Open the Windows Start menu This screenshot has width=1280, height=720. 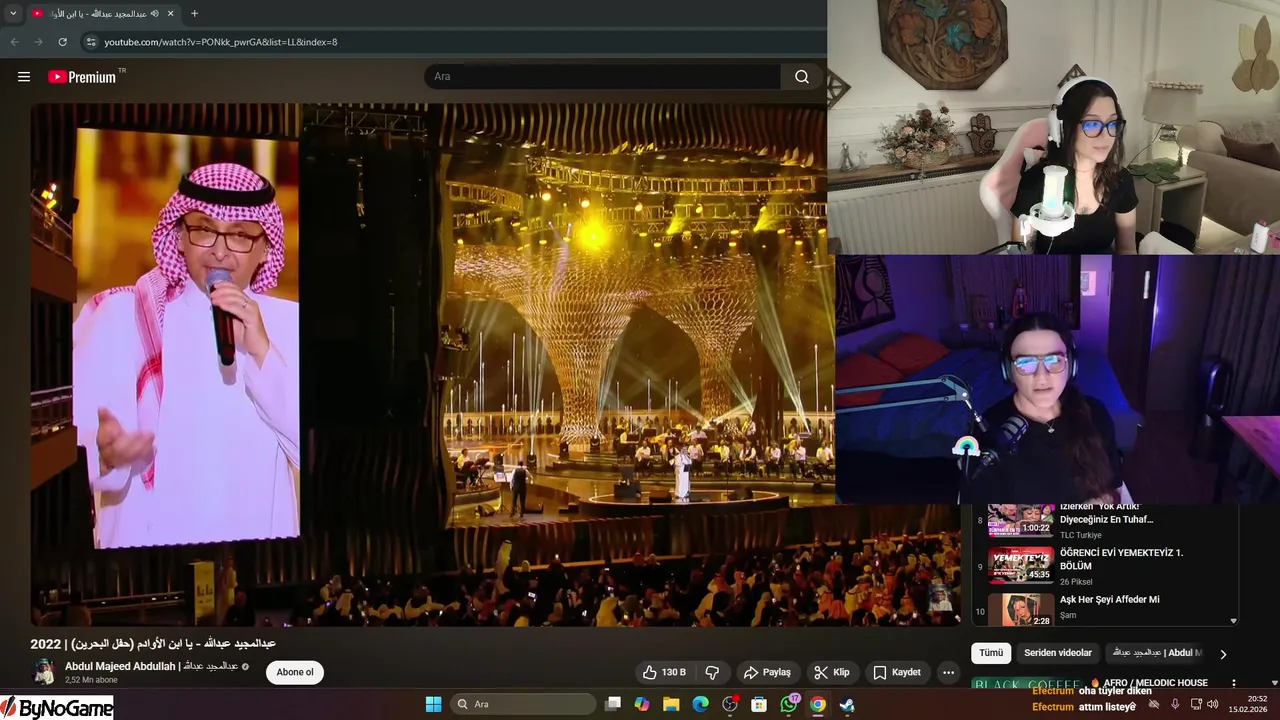click(x=433, y=704)
